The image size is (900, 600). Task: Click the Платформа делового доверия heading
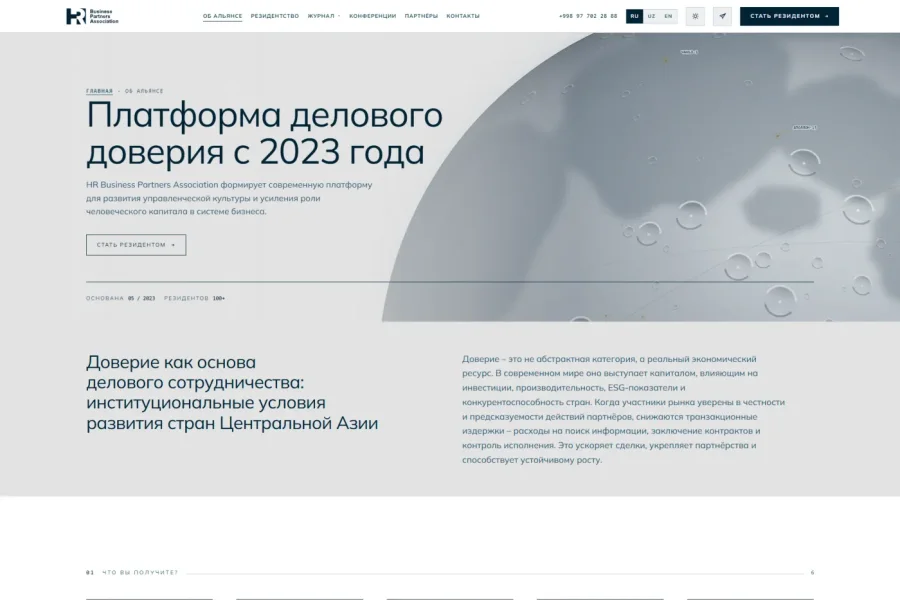click(x=264, y=133)
